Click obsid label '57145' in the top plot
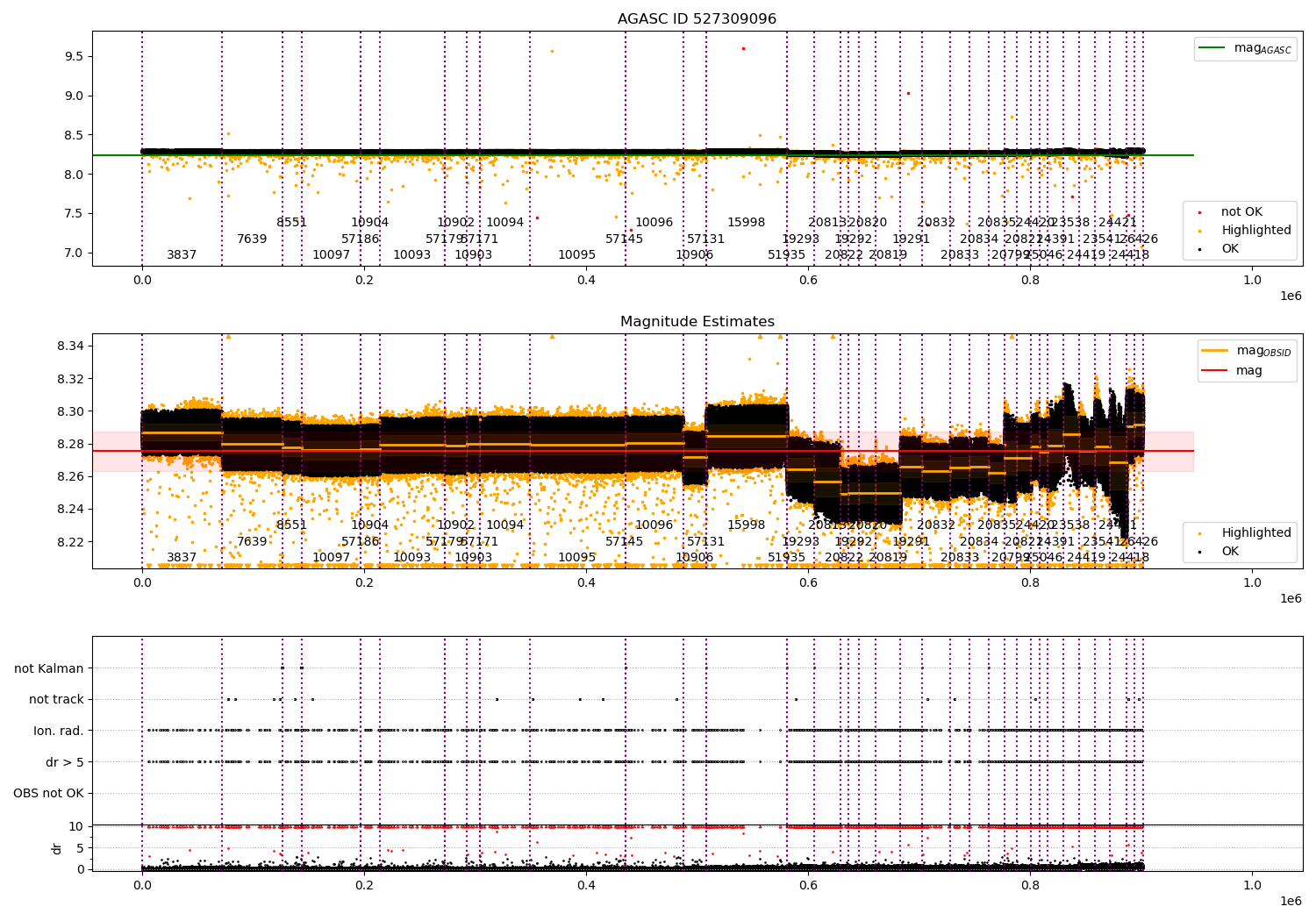 pyautogui.click(x=625, y=239)
